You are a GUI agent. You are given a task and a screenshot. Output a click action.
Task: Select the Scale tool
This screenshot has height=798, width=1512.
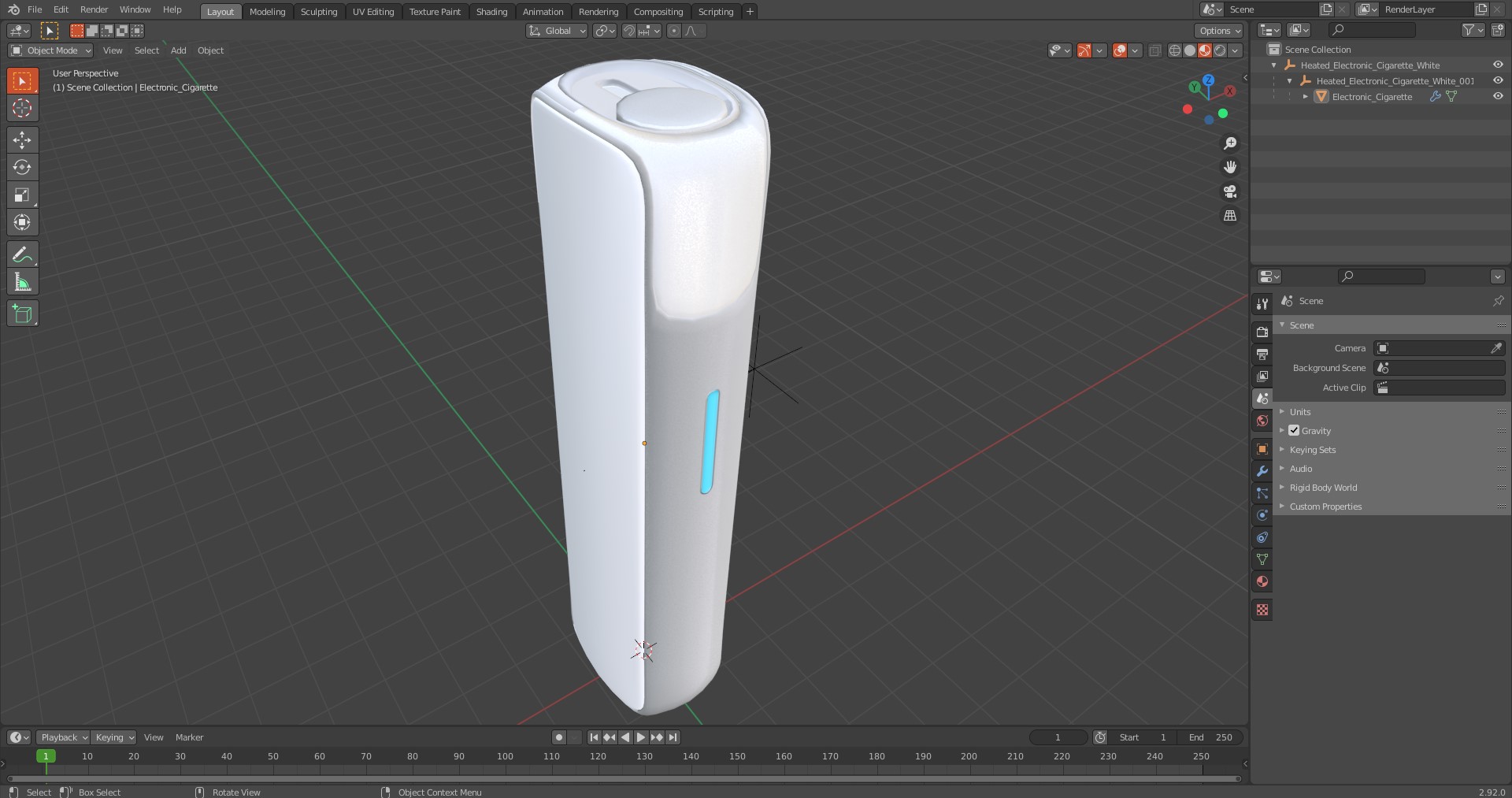(22, 195)
